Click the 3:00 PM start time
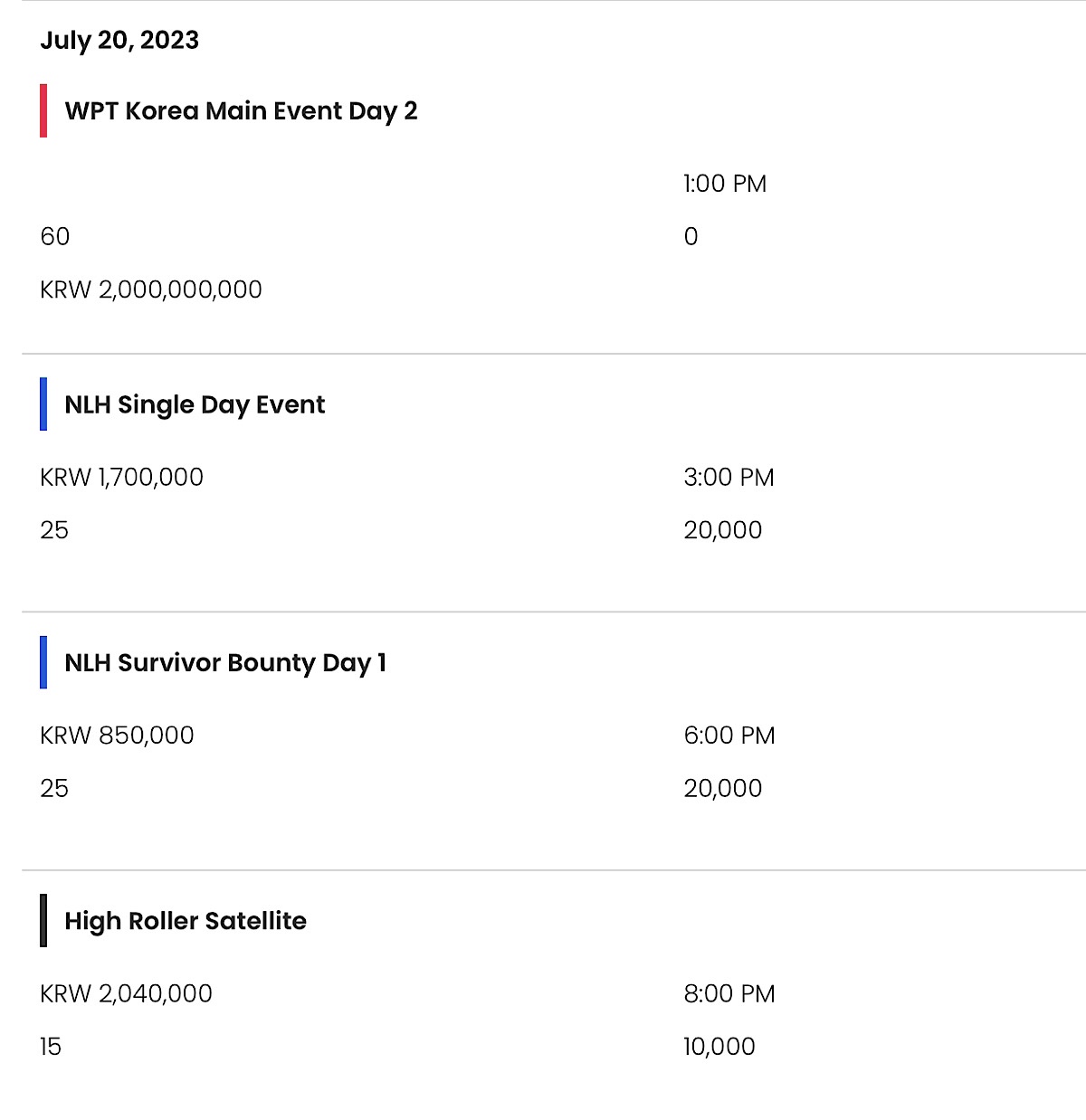Image resolution: width=1086 pixels, height=1120 pixels. pos(729,477)
